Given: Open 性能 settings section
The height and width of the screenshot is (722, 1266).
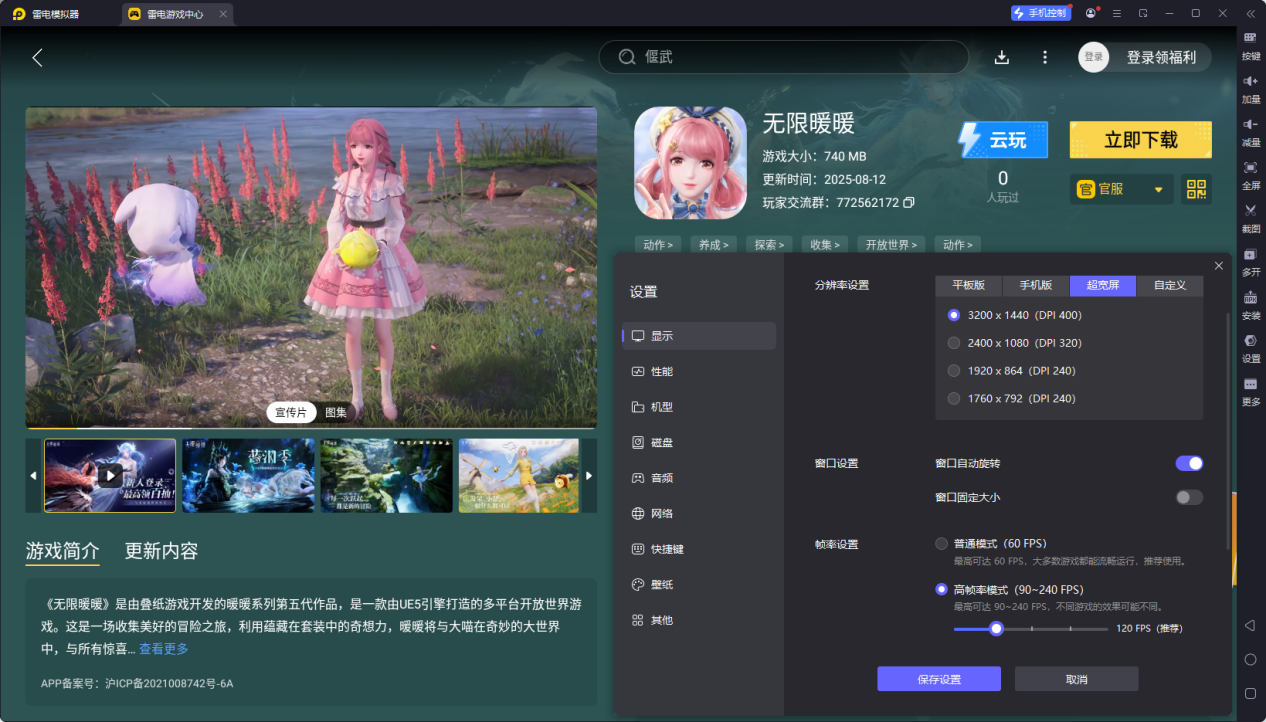Looking at the screenshot, I should (698, 371).
